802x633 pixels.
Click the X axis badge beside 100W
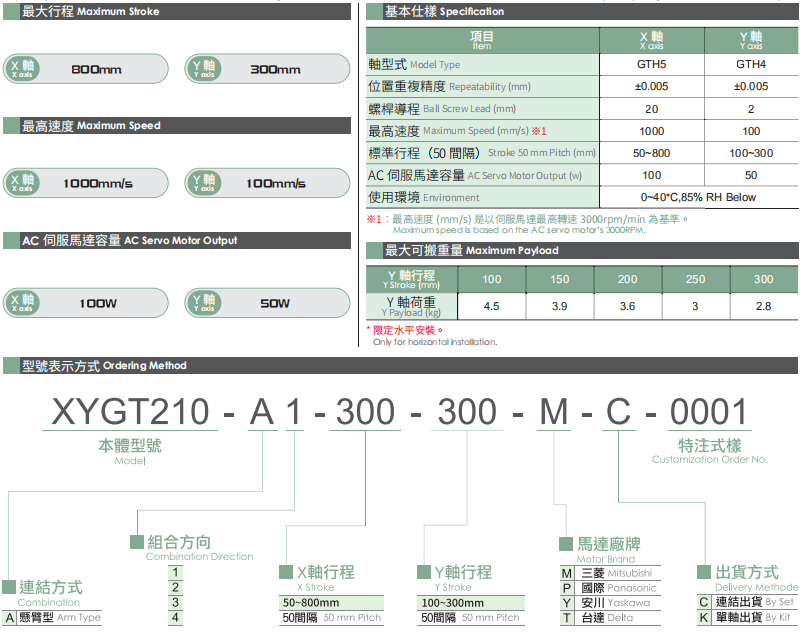[23, 303]
